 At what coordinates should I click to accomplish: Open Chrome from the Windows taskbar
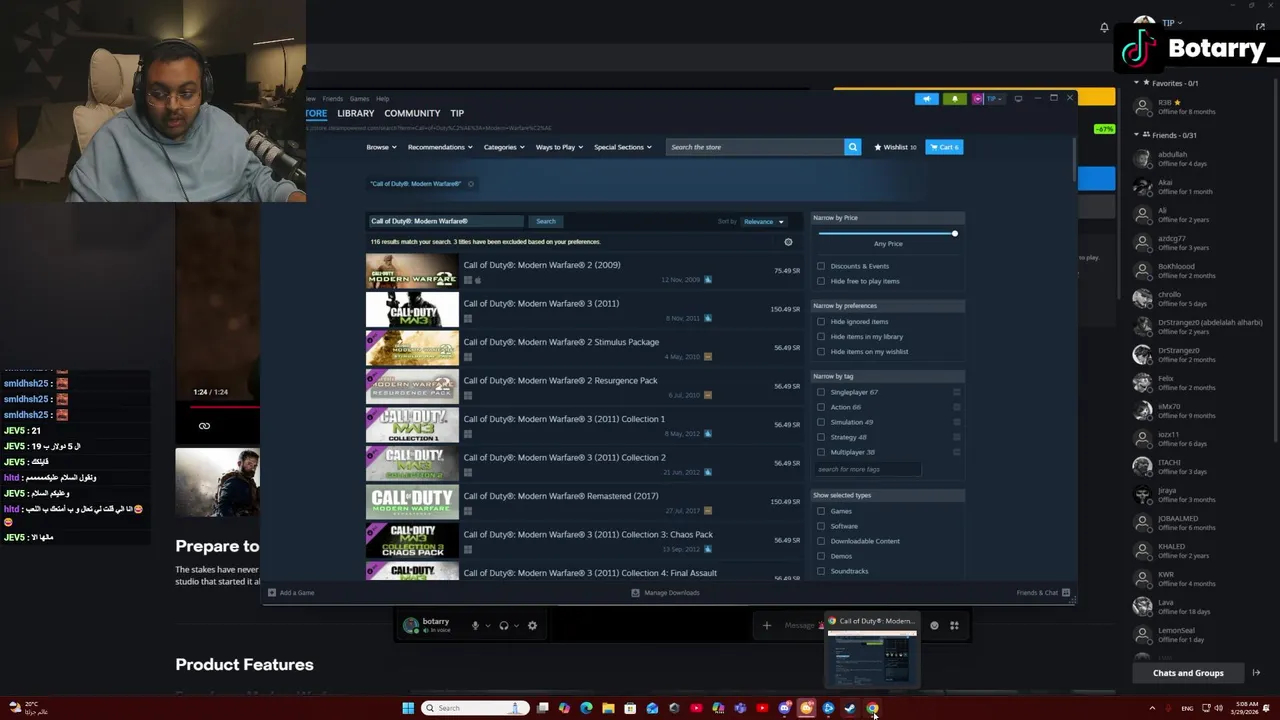(x=872, y=708)
